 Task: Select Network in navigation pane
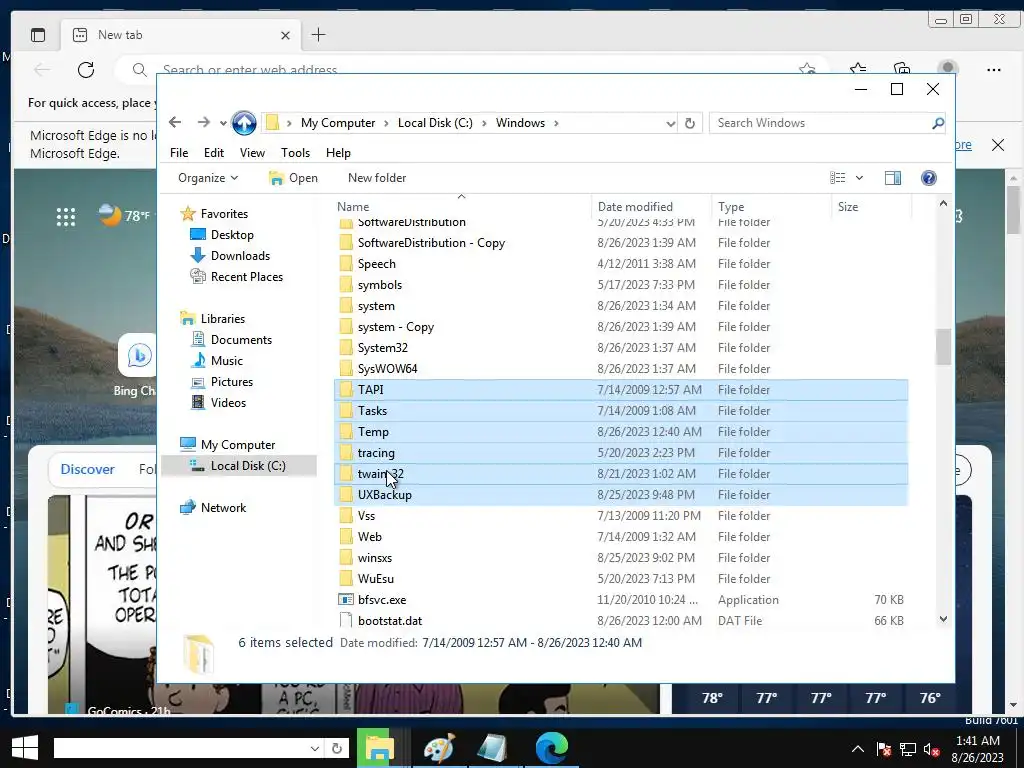[x=223, y=507]
